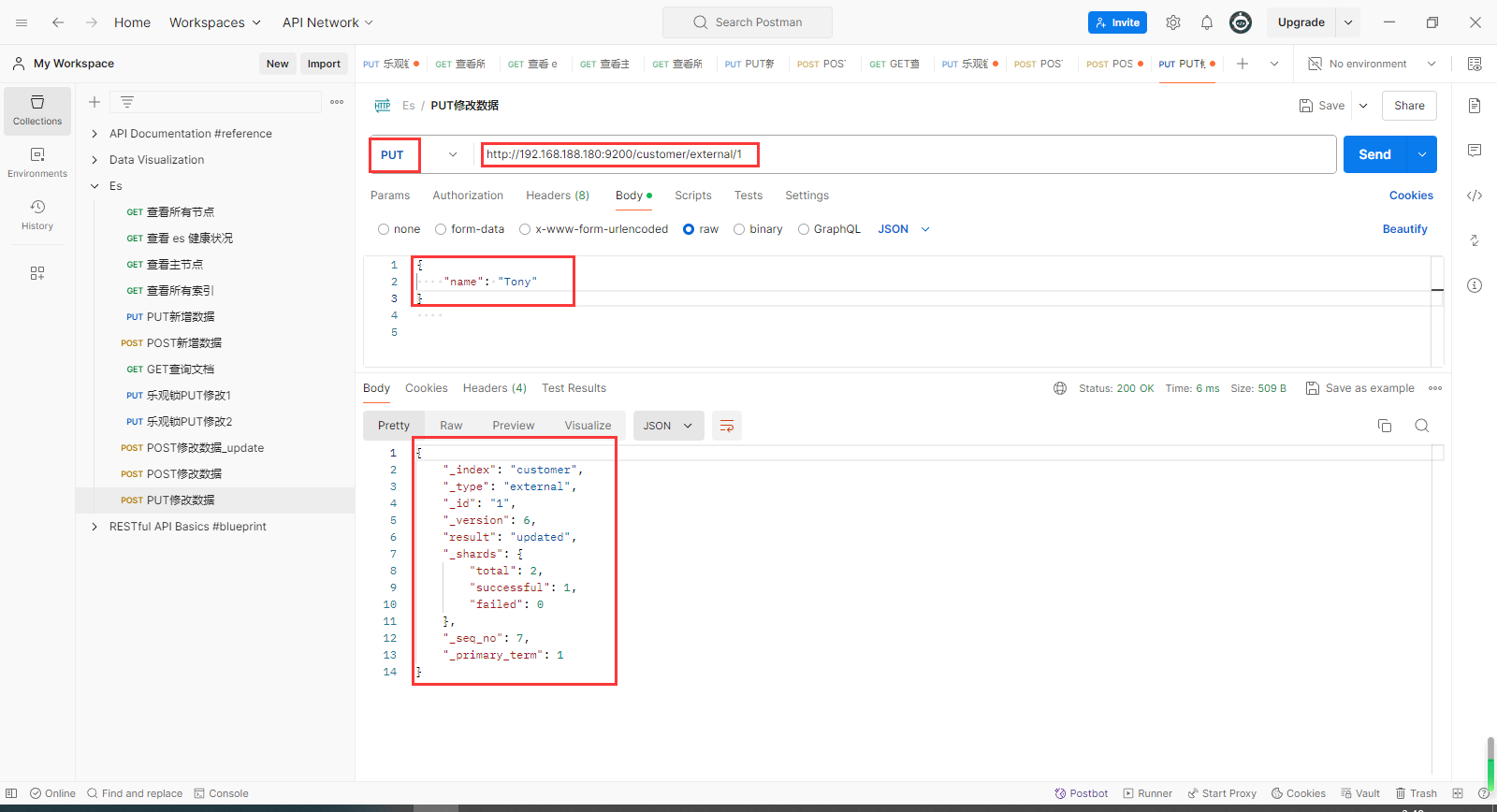Collapse the Es collection
1497x812 pixels.
coord(94,186)
